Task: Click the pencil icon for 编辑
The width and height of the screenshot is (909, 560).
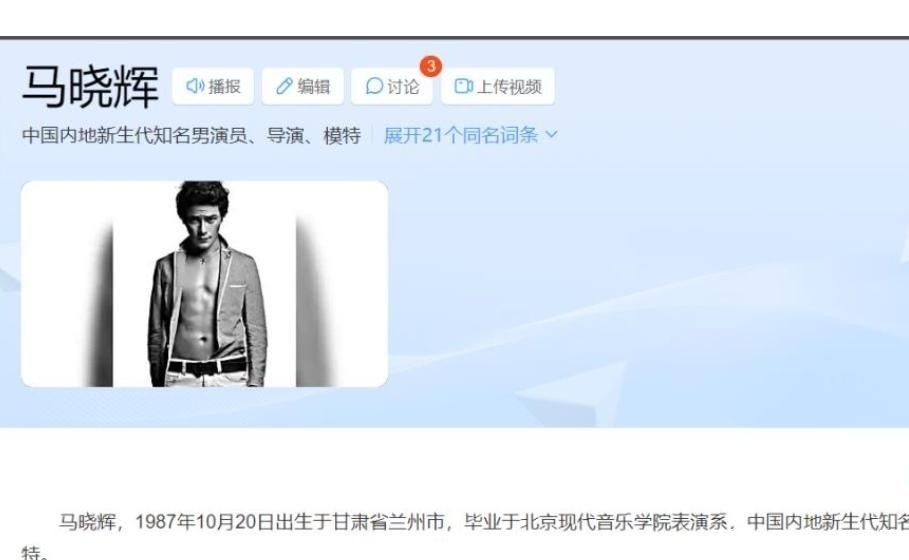Action: coord(284,86)
